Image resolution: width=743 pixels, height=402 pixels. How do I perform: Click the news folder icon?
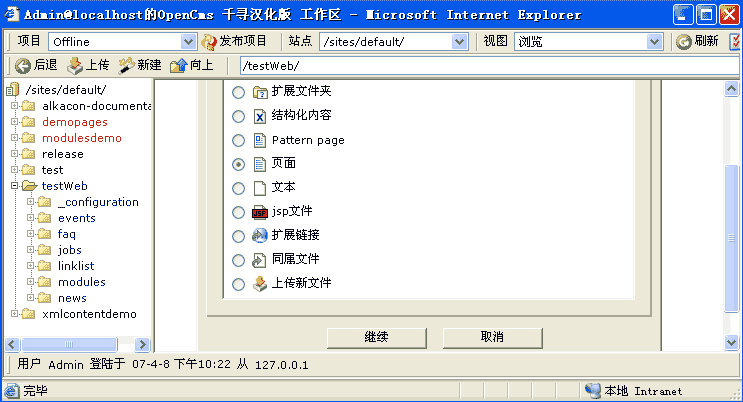45,298
